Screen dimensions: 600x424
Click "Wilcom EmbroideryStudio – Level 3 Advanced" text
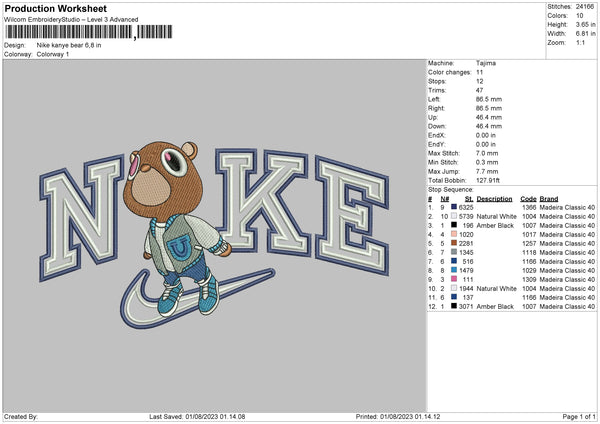tap(71, 20)
